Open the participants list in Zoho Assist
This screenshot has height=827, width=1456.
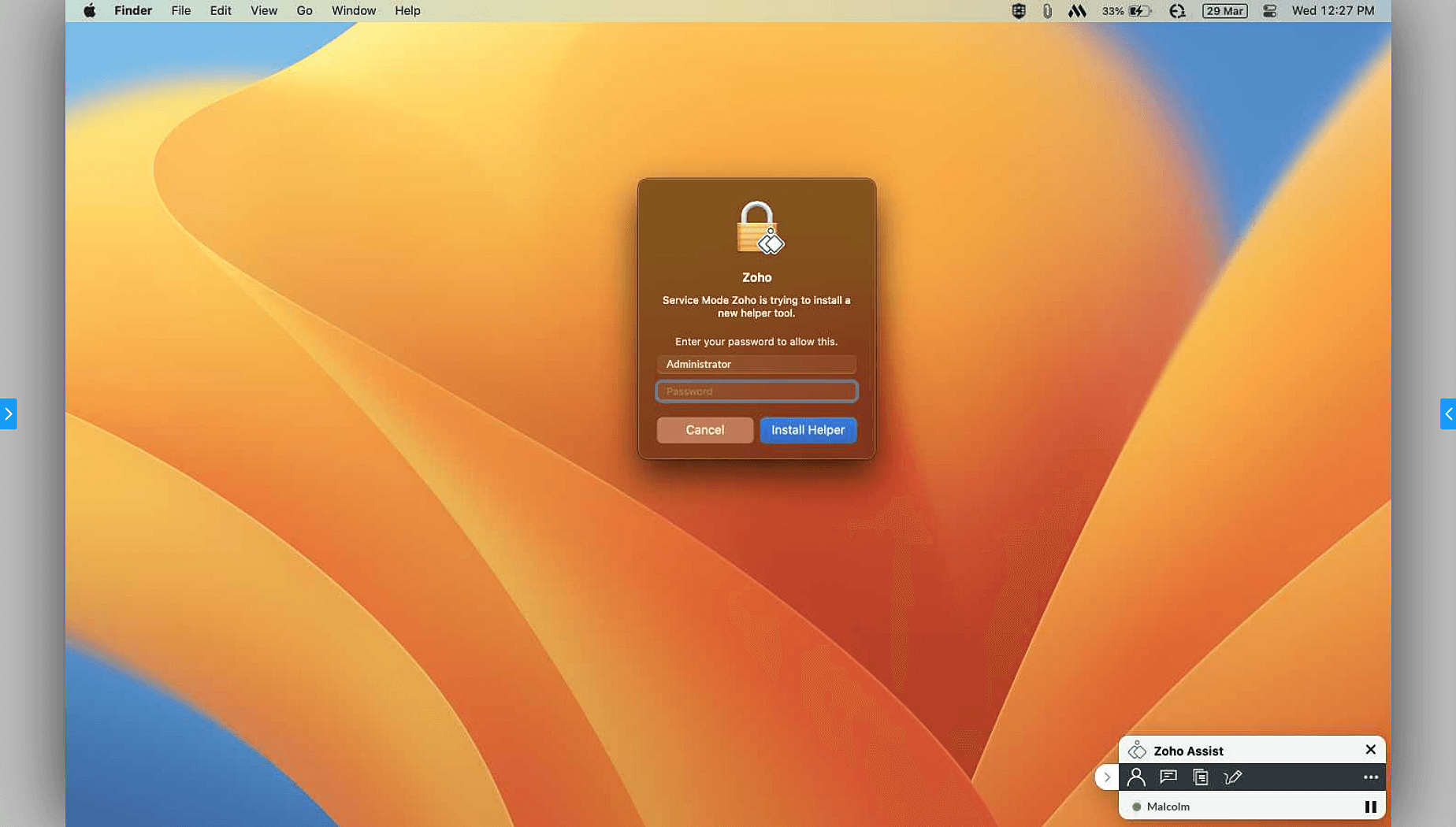pyautogui.click(x=1135, y=777)
